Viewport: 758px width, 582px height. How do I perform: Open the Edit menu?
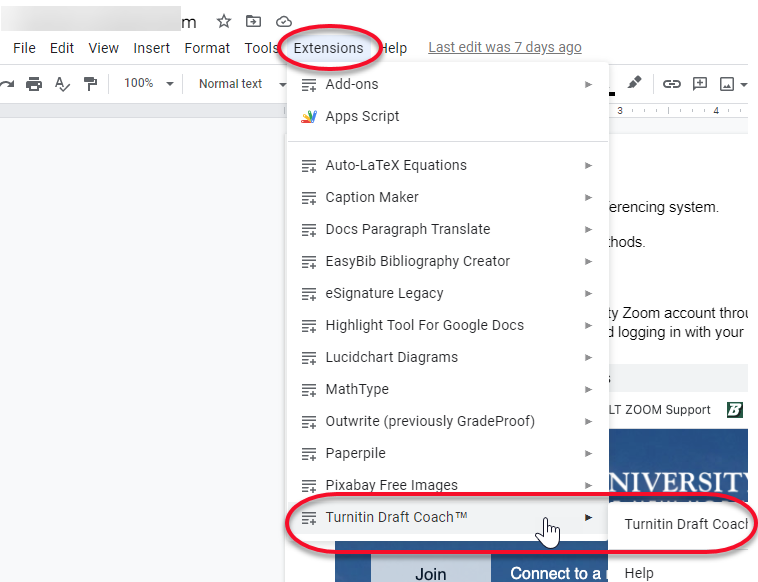point(62,48)
